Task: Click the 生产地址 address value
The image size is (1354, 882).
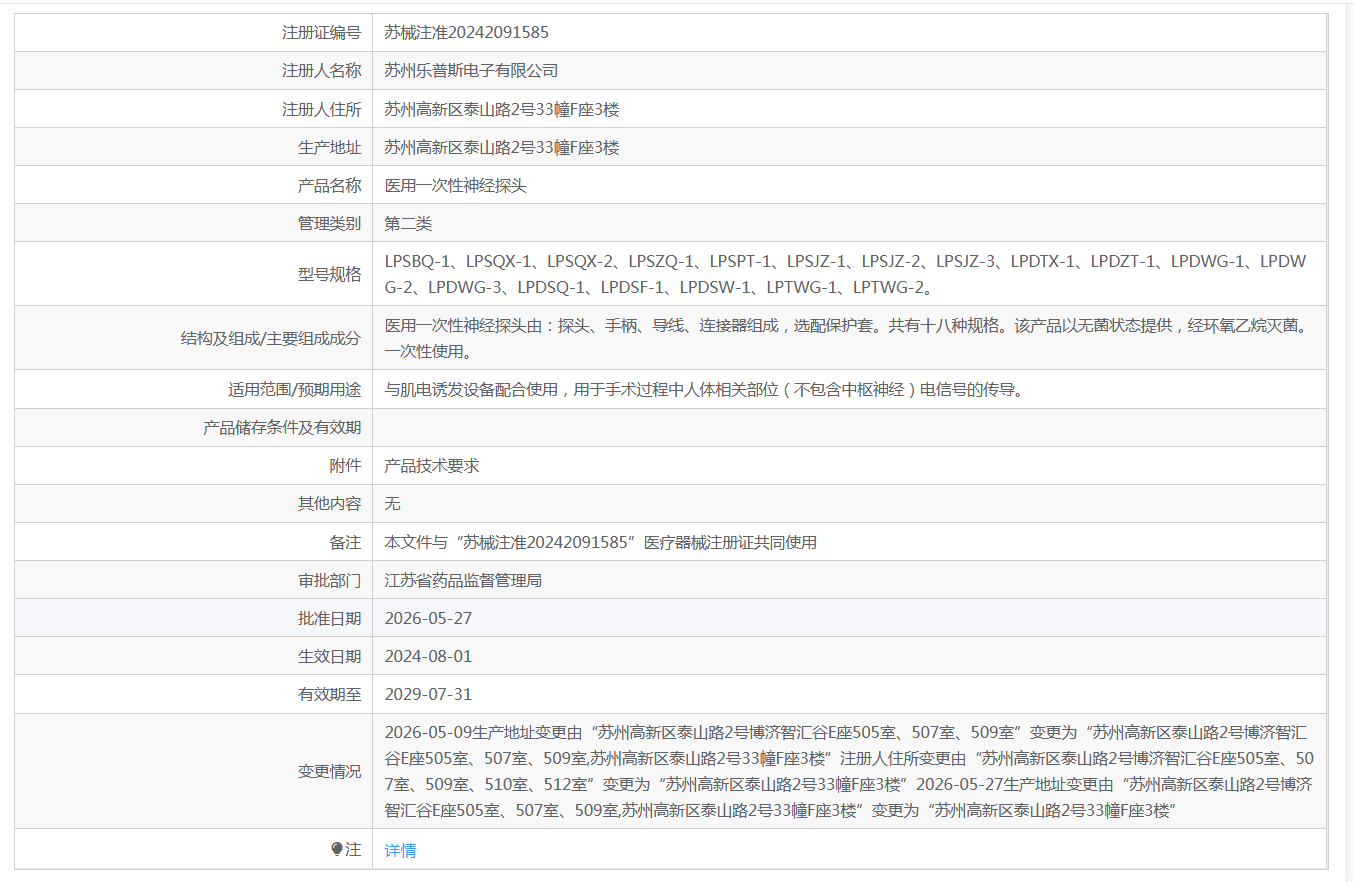Action: tap(502, 147)
